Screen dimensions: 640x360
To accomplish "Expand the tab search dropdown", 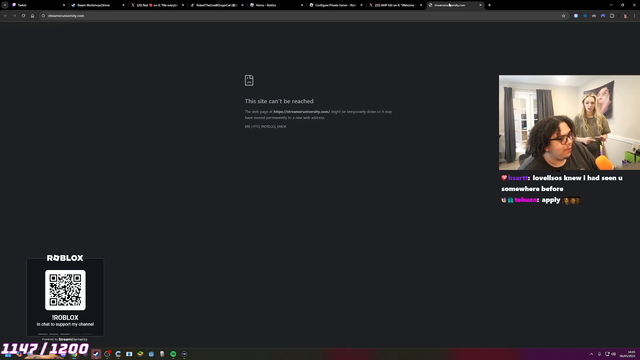I will point(5,5).
